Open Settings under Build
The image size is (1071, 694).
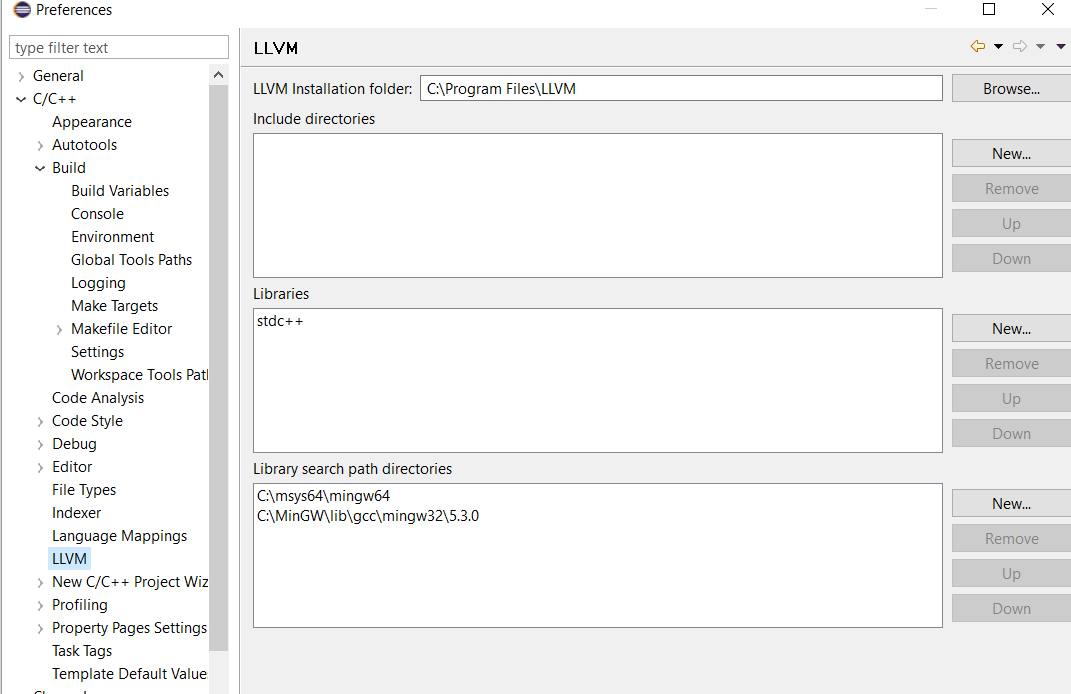(97, 352)
